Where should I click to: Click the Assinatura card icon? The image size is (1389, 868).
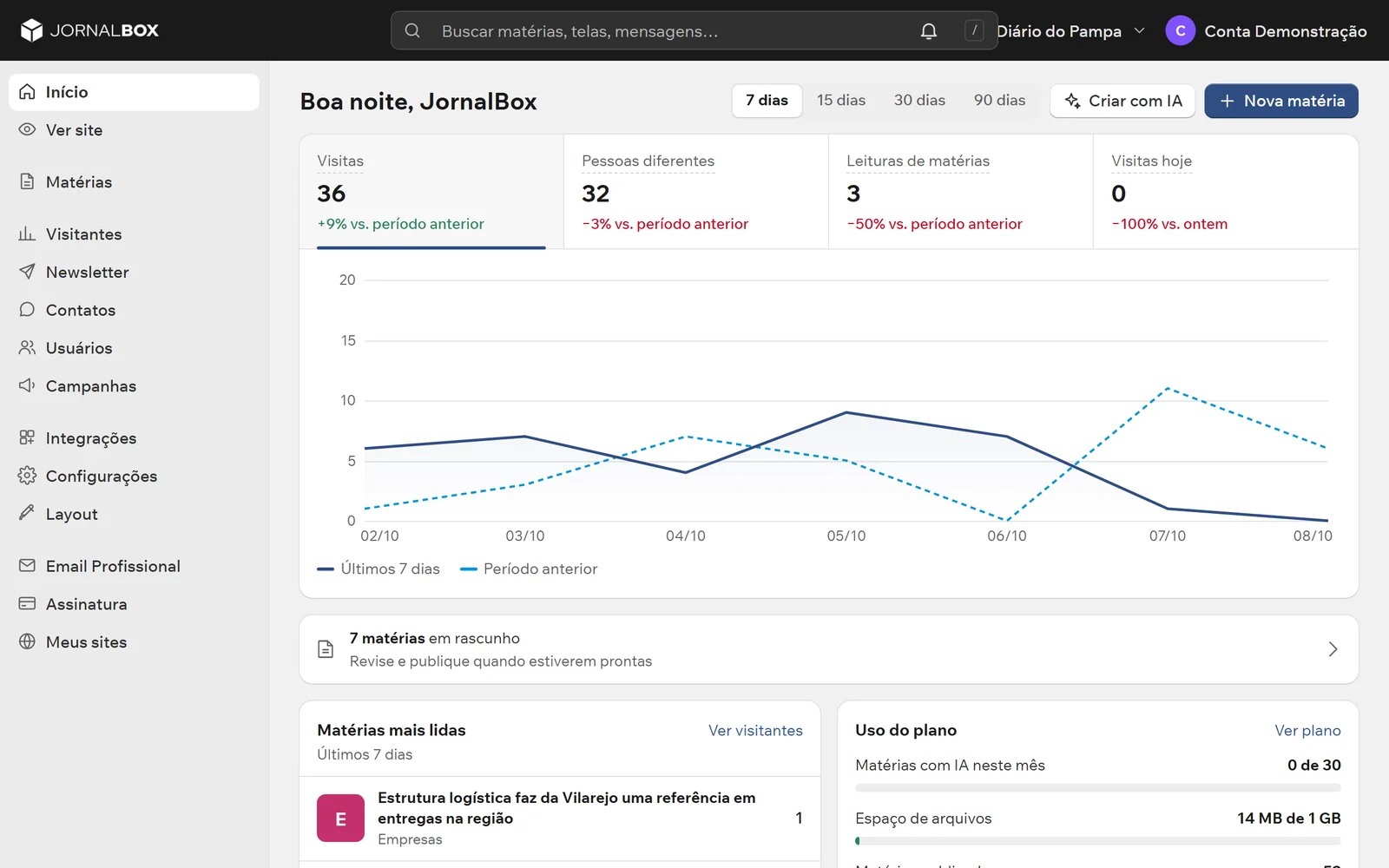point(27,603)
